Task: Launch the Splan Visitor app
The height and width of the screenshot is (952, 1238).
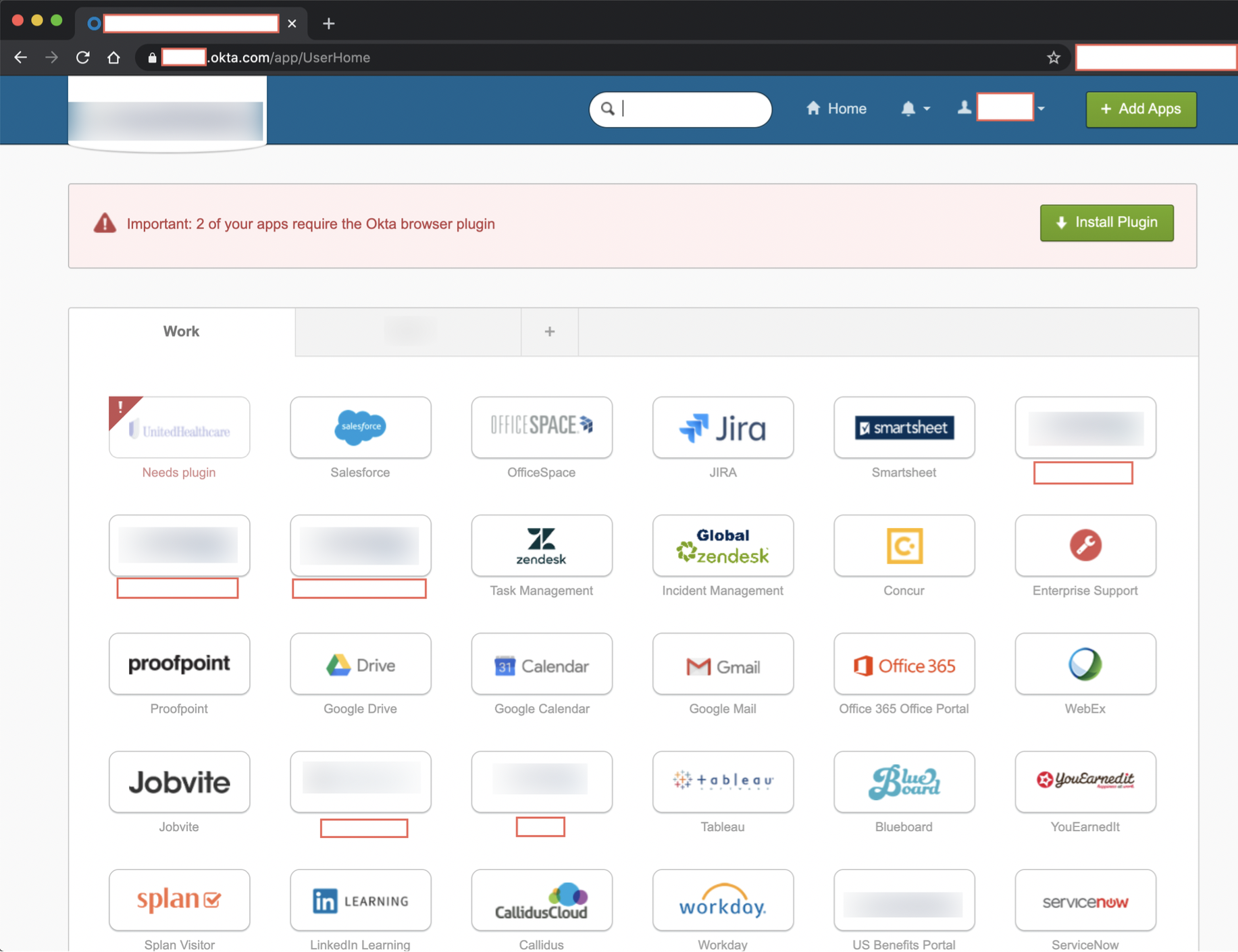Action: pyautogui.click(x=179, y=900)
